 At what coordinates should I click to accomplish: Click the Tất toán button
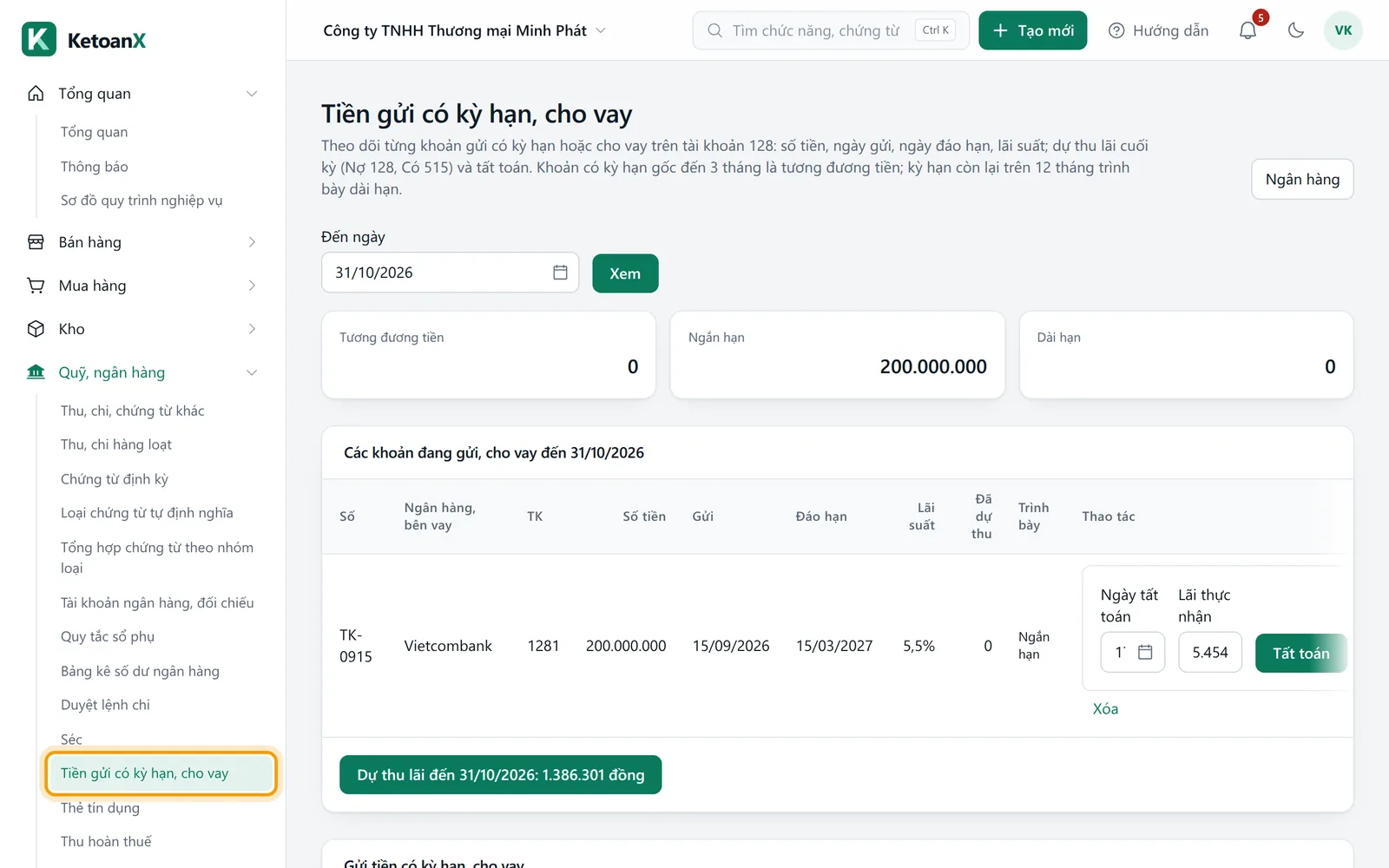pos(1300,653)
